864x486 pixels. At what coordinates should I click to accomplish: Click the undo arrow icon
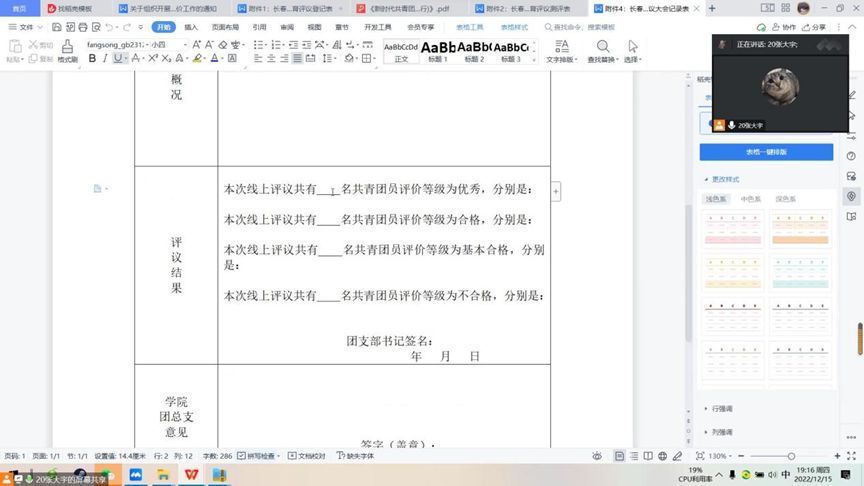pos(109,27)
